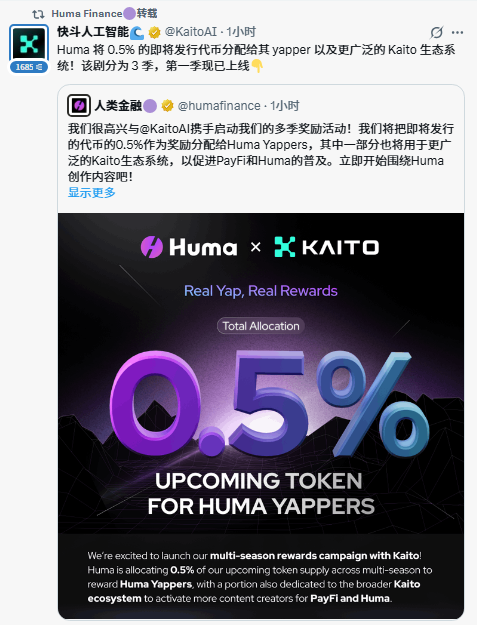Click the blue wave emoji after 快斗人工智能
Screen dimensions: 477x625
pos(137,32)
